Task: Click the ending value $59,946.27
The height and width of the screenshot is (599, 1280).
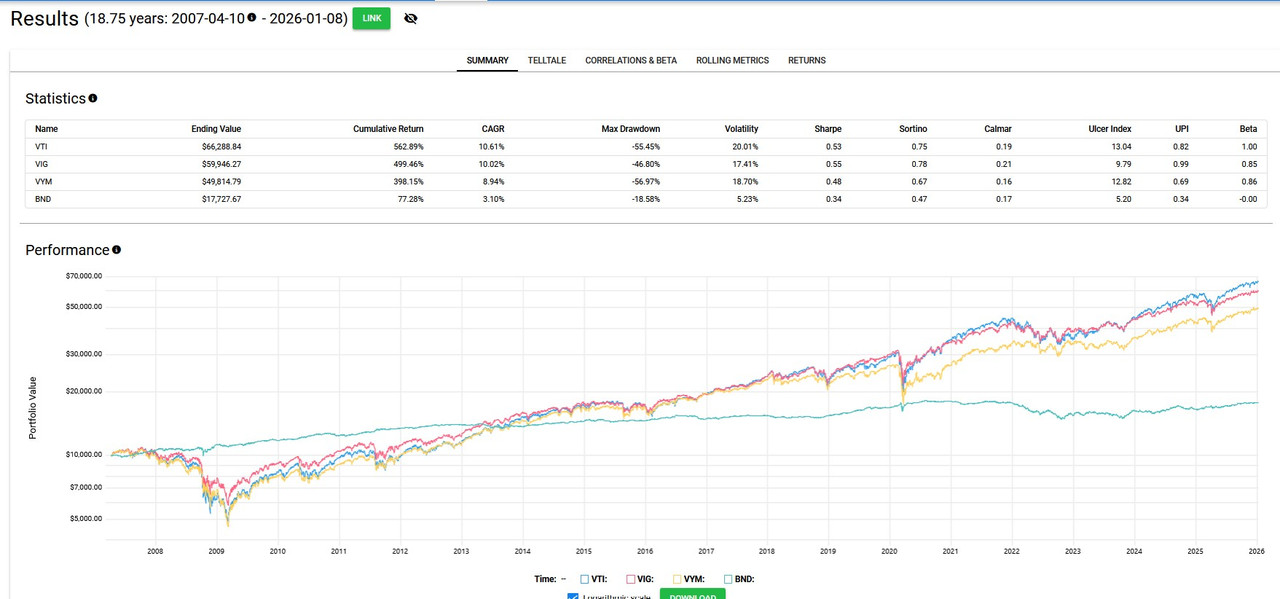Action: (221, 164)
